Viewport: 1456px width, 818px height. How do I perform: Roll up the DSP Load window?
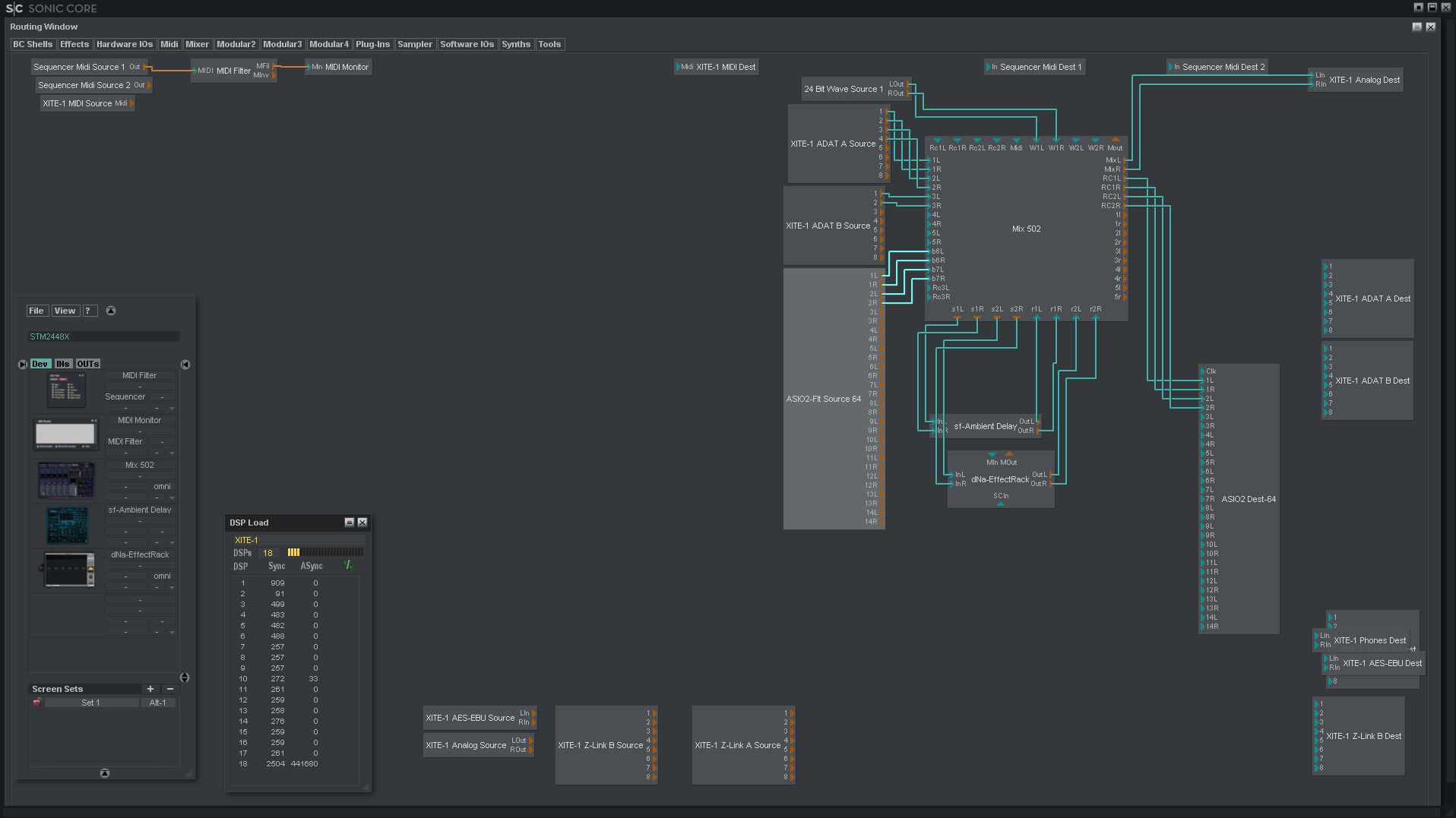[349, 523]
